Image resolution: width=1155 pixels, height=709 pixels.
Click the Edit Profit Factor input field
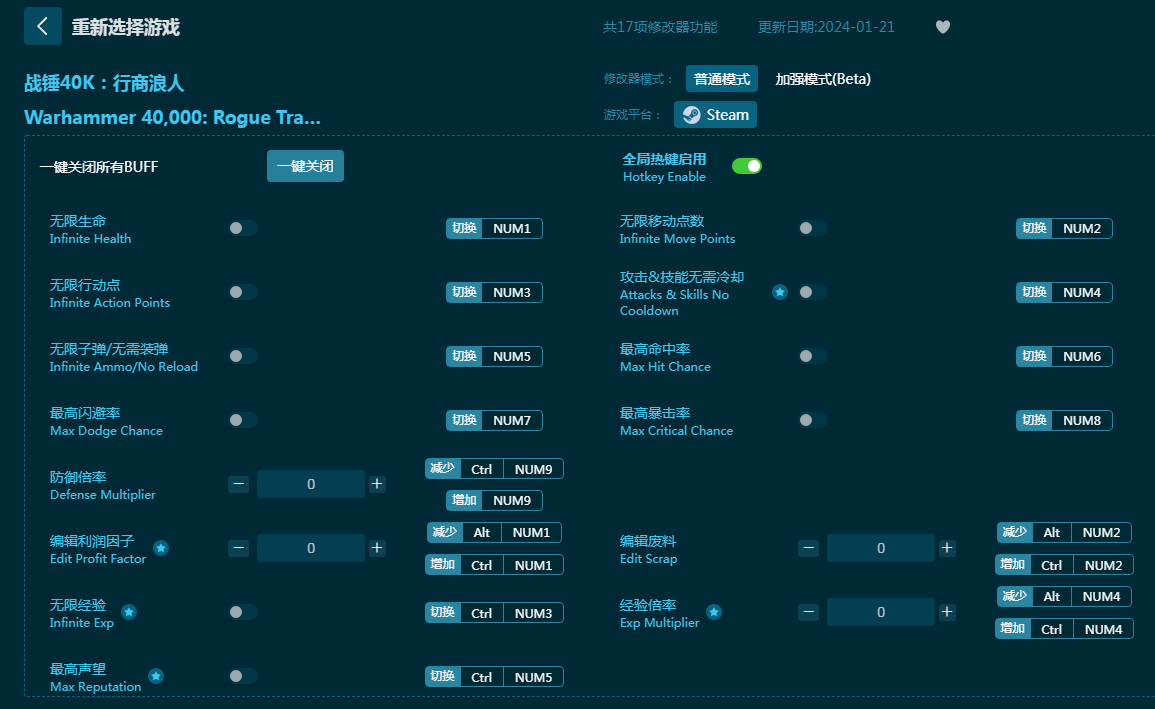point(311,548)
